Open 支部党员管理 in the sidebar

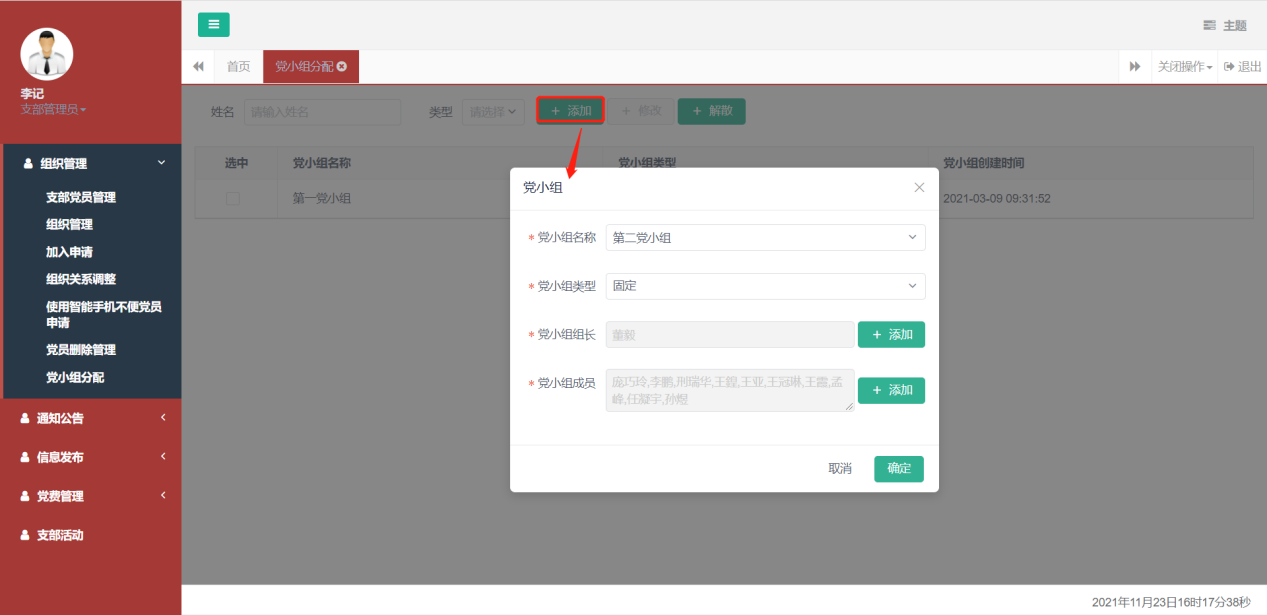point(81,198)
